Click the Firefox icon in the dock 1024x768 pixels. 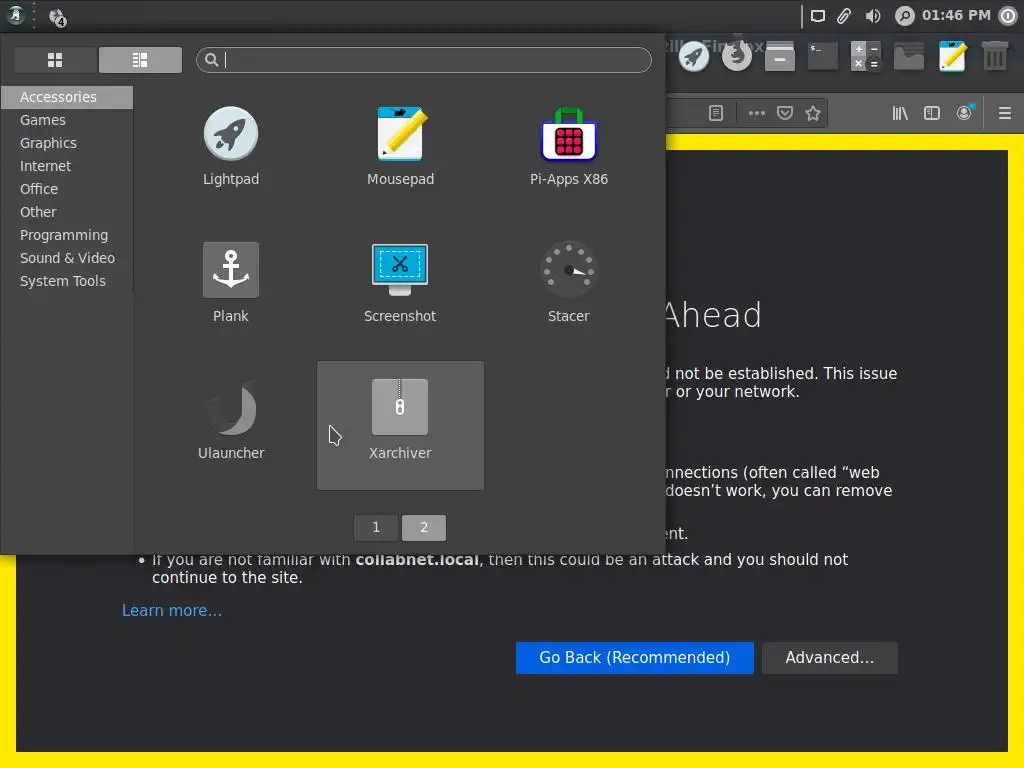point(737,56)
